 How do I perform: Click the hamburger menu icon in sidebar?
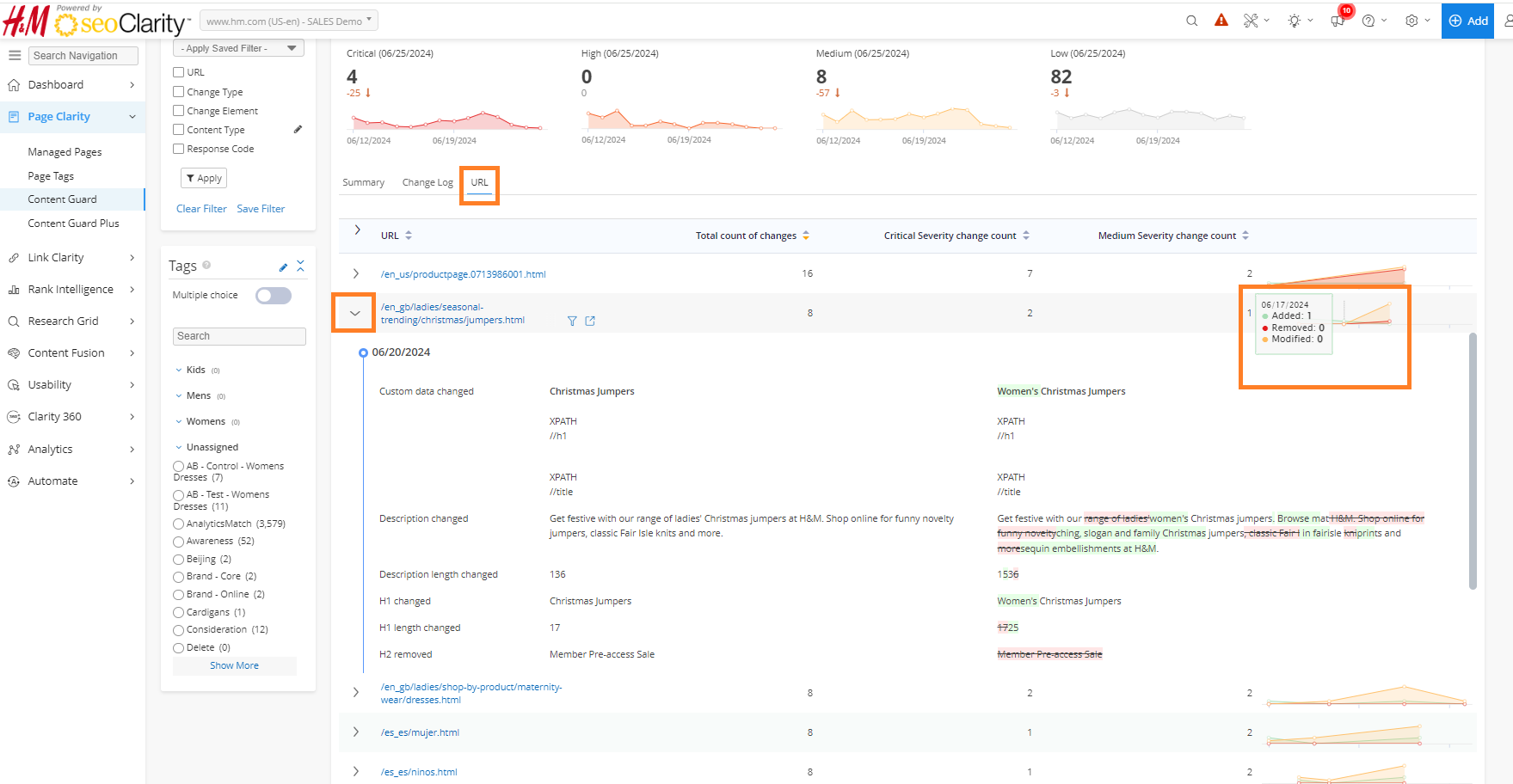point(15,55)
